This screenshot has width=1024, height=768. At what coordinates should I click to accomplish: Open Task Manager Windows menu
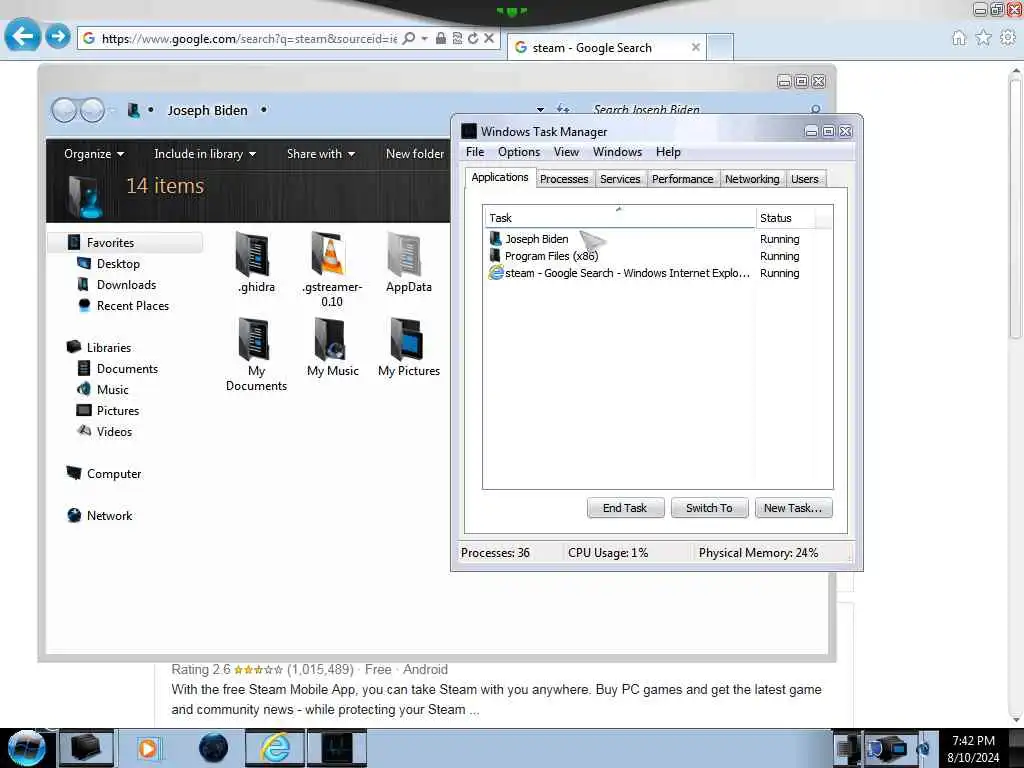pos(617,152)
